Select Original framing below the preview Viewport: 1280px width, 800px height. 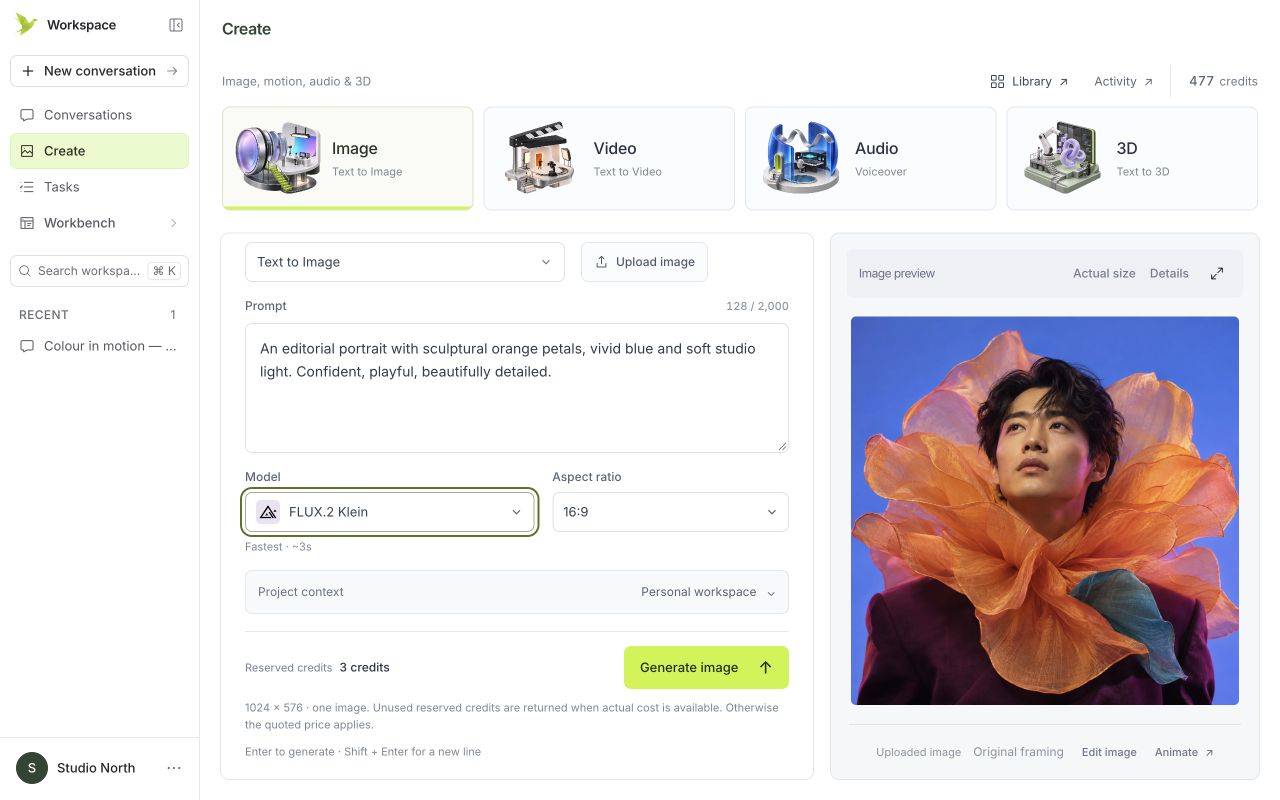[1018, 752]
